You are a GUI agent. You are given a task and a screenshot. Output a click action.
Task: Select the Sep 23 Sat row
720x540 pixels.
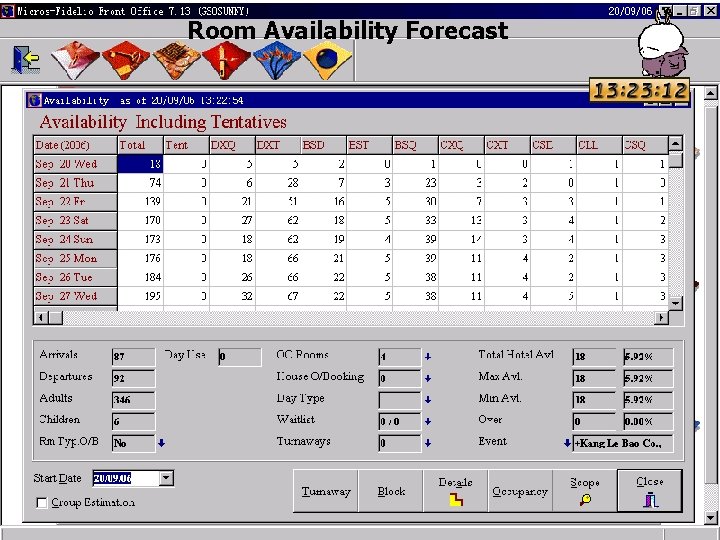[75, 220]
